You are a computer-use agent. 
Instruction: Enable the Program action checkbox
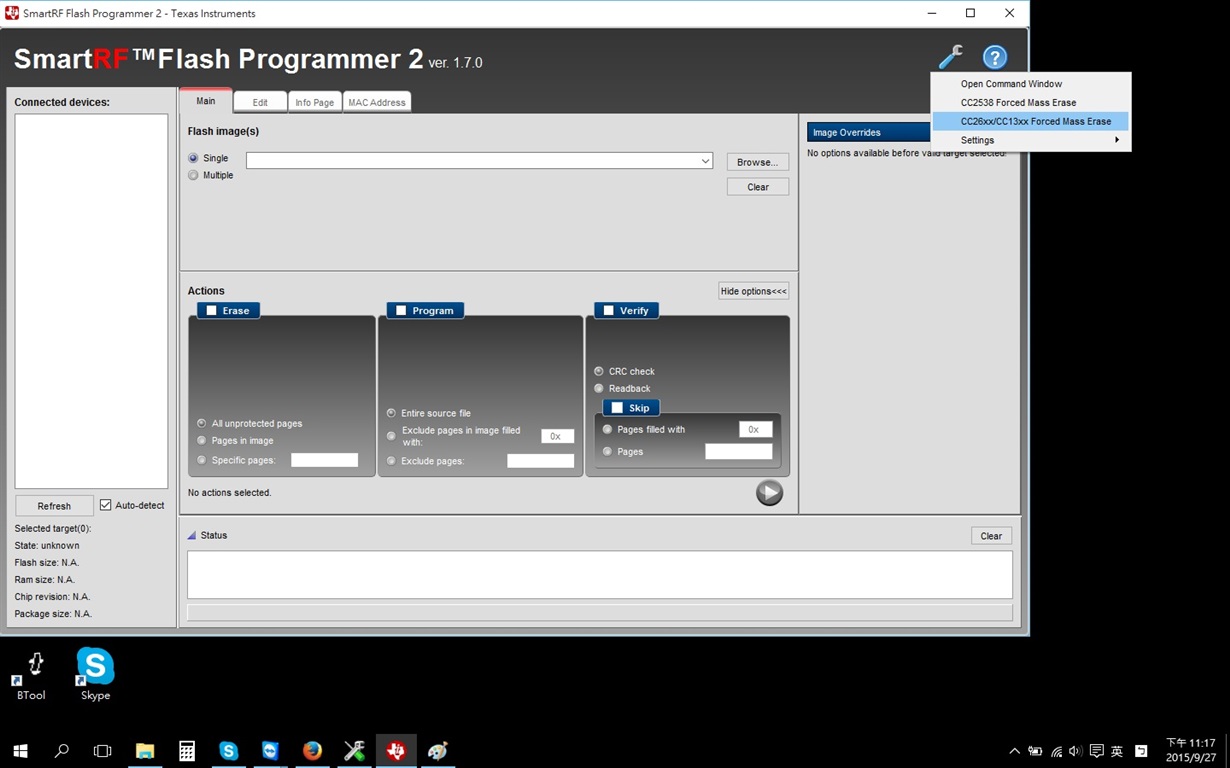[401, 311]
